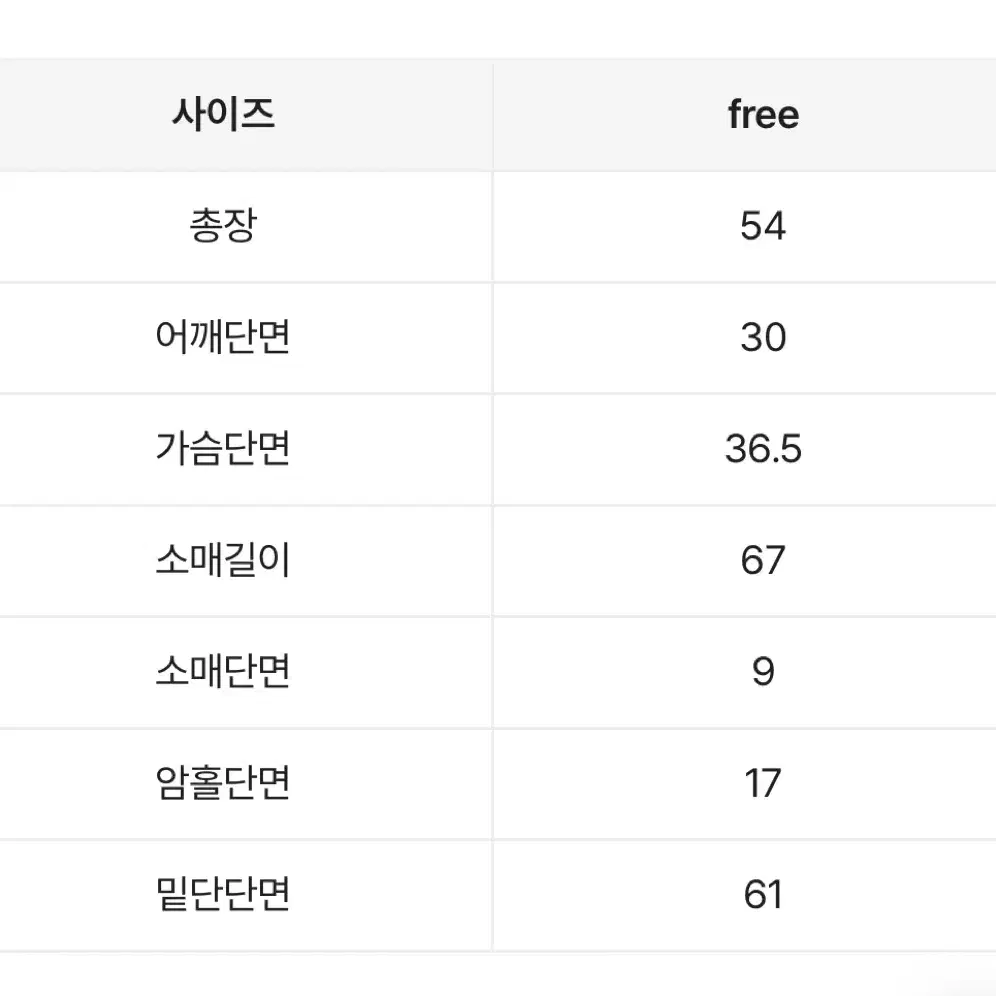Click the 밑단단면 value 61
The image size is (996, 996).
click(x=763, y=894)
